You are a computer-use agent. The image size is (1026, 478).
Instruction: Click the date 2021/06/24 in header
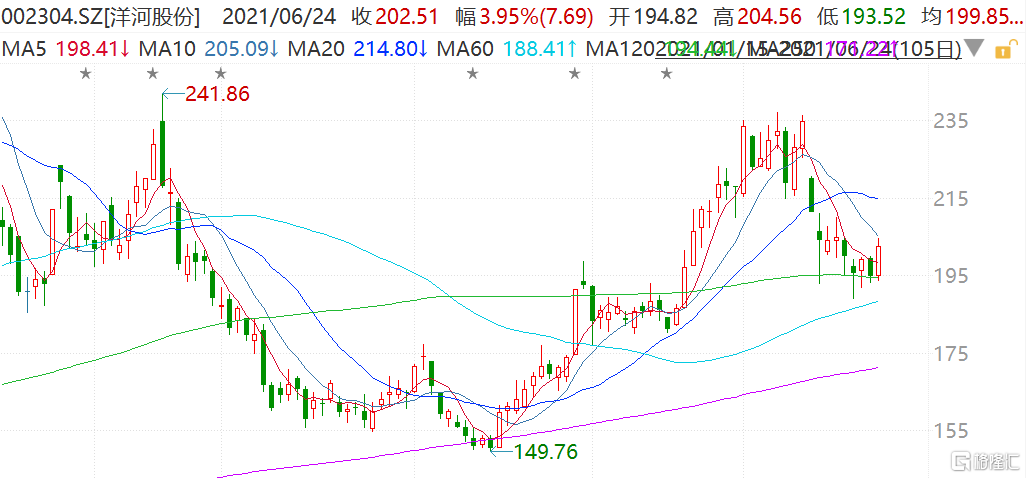pos(279,16)
